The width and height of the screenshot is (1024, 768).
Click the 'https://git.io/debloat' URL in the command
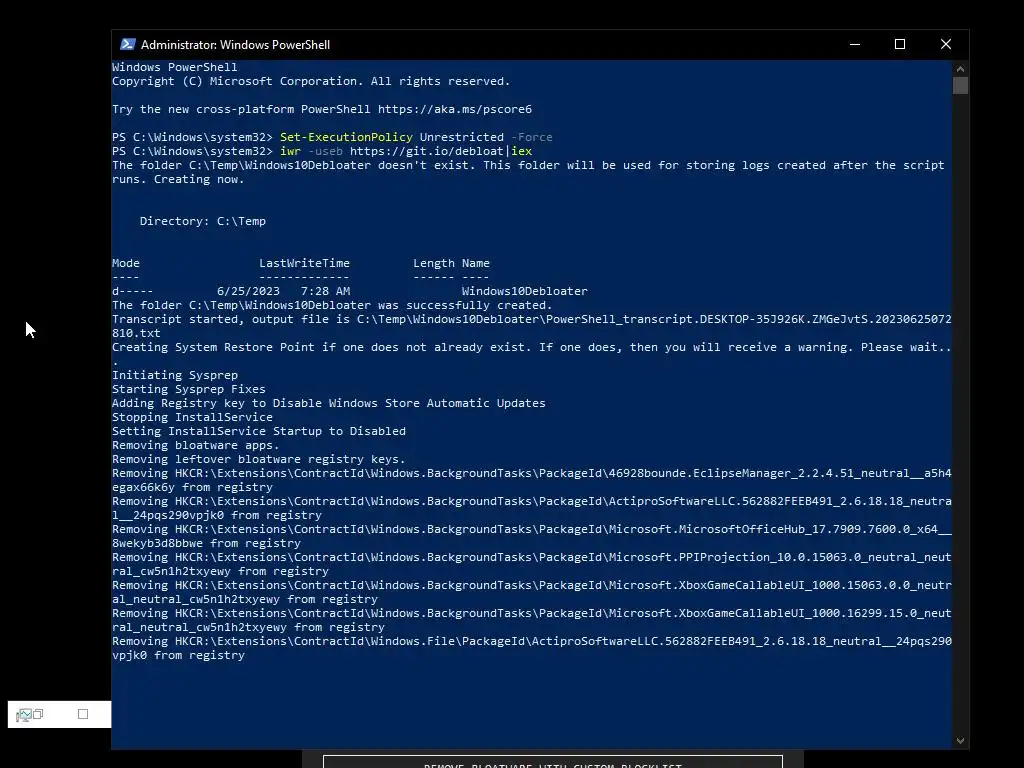(x=426, y=151)
